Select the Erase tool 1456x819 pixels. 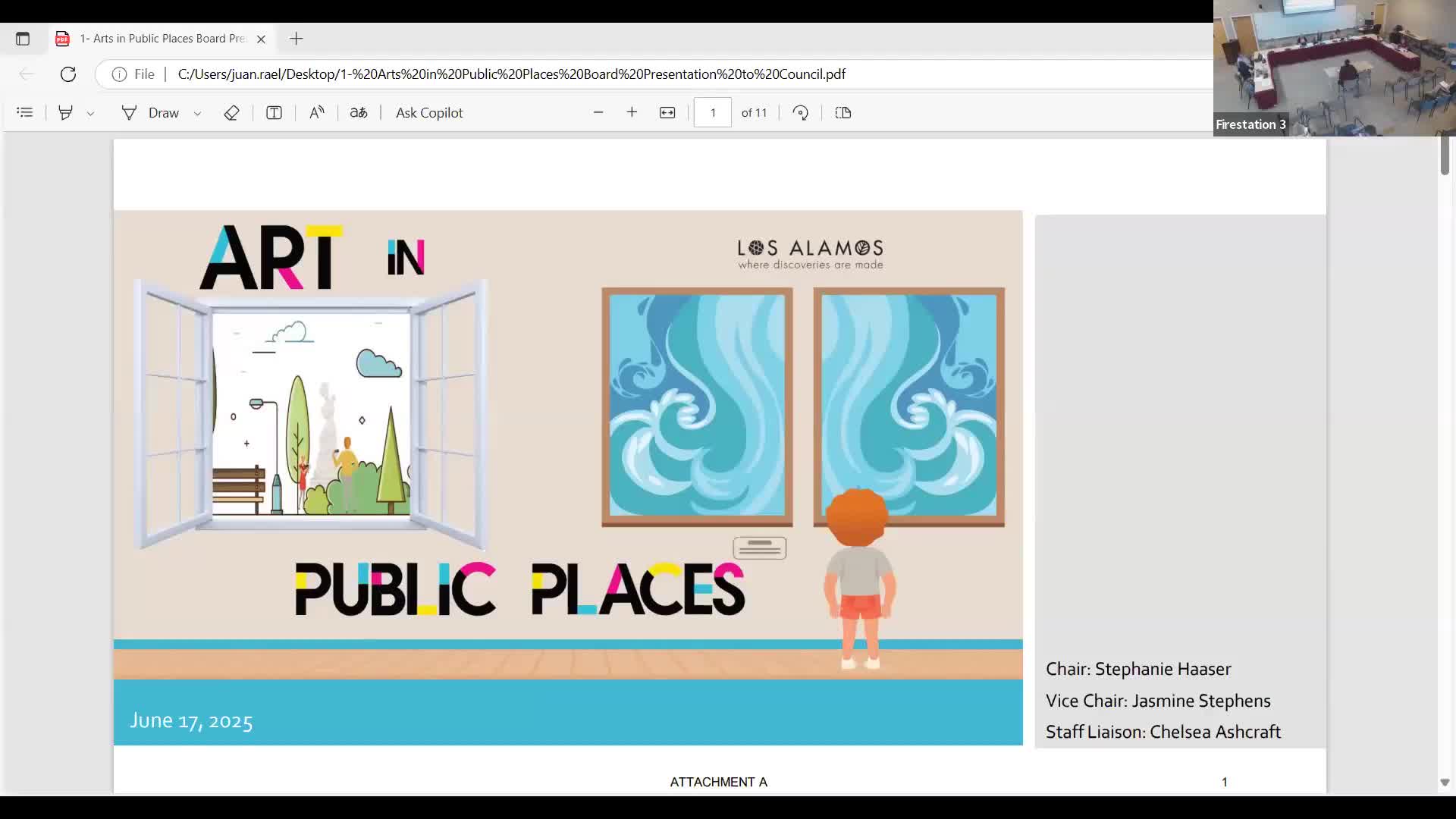tap(232, 113)
